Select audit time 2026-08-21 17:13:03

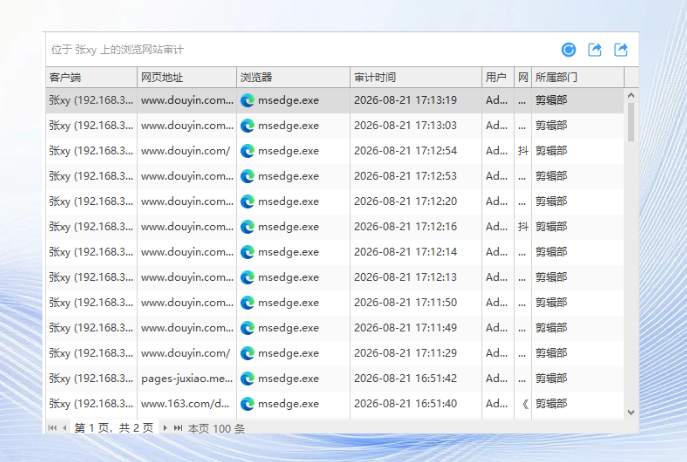pyautogui.click(x=405, y=126)
